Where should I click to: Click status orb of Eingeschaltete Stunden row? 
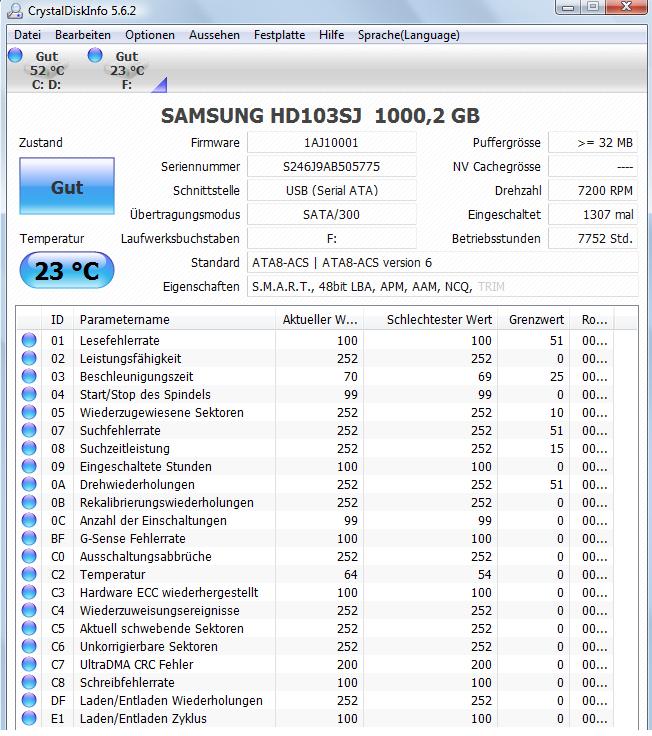(x=29, y=466)
